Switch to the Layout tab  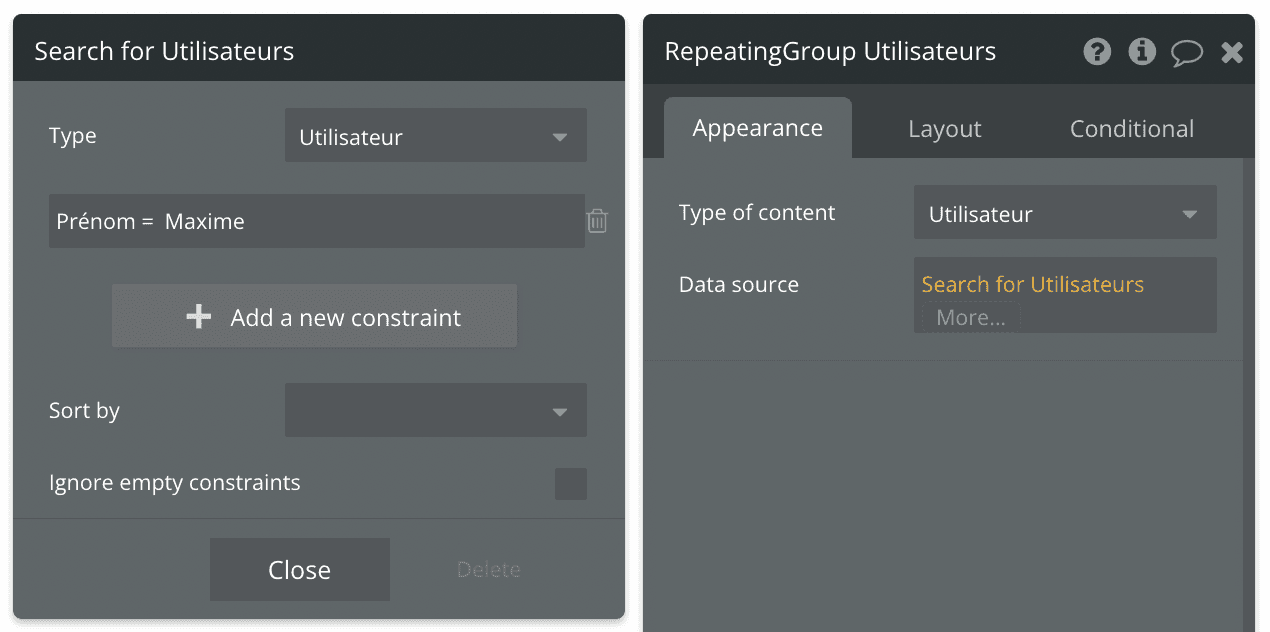(944, 129)
